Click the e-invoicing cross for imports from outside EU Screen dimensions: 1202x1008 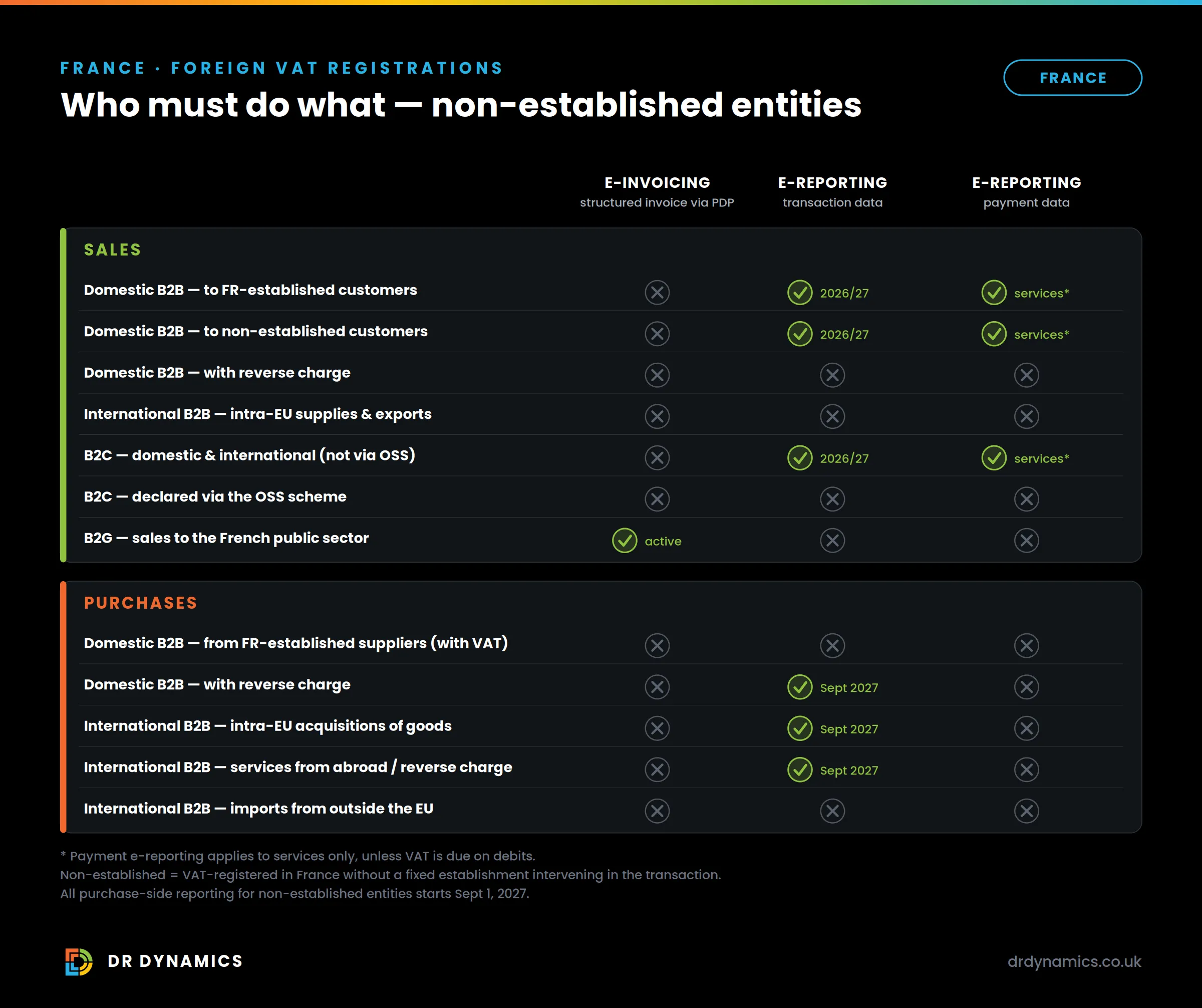pyautogui.click(x=657, y=811)
